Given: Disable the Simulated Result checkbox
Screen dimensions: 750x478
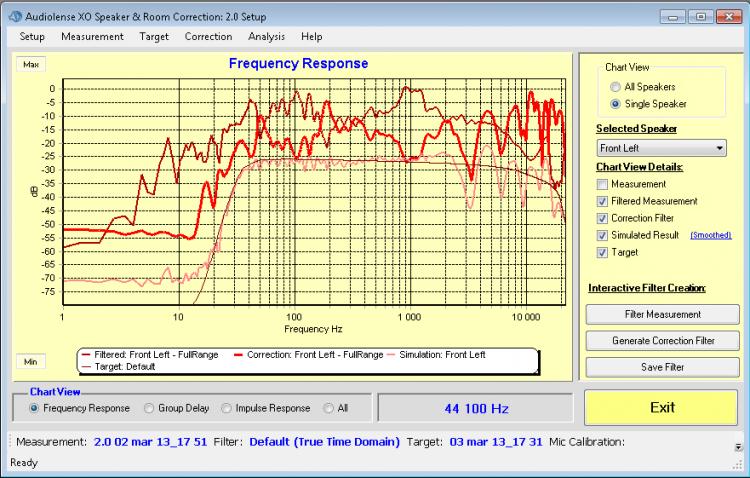Looking at the screenshot, I should [602, 235].
